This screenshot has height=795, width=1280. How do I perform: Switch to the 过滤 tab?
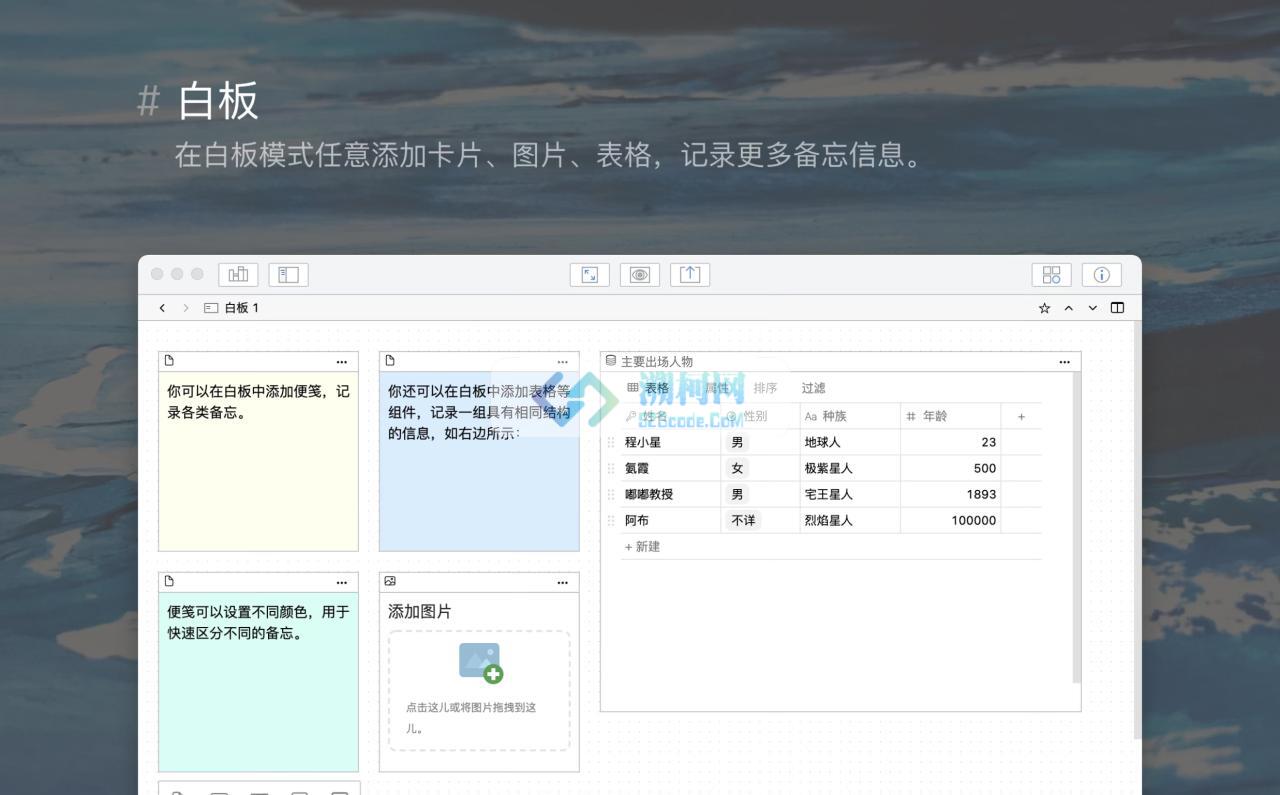click(x=813, y=388)
